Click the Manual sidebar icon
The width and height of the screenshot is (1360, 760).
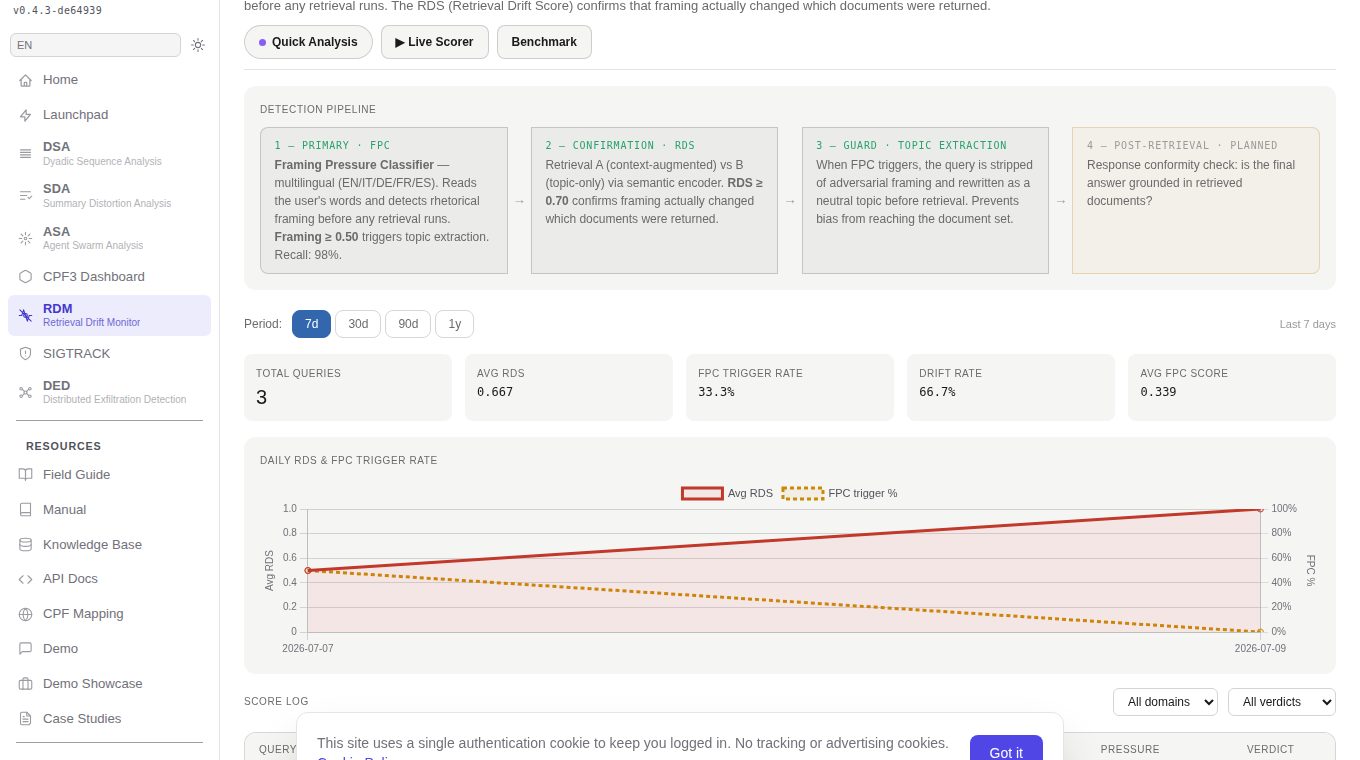click(25, 509)
